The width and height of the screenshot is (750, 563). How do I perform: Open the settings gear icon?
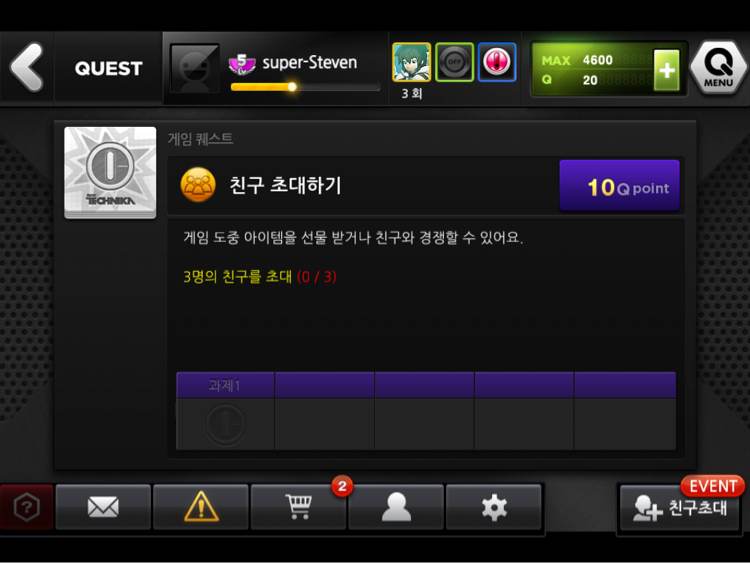(x=494, y=507)
